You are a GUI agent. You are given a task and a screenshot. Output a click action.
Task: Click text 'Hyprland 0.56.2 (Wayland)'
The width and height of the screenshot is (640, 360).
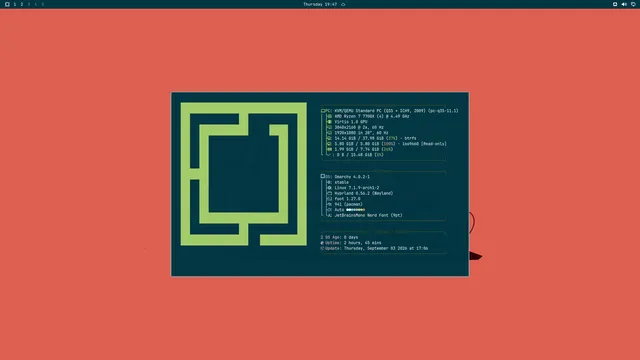(364, 193)
